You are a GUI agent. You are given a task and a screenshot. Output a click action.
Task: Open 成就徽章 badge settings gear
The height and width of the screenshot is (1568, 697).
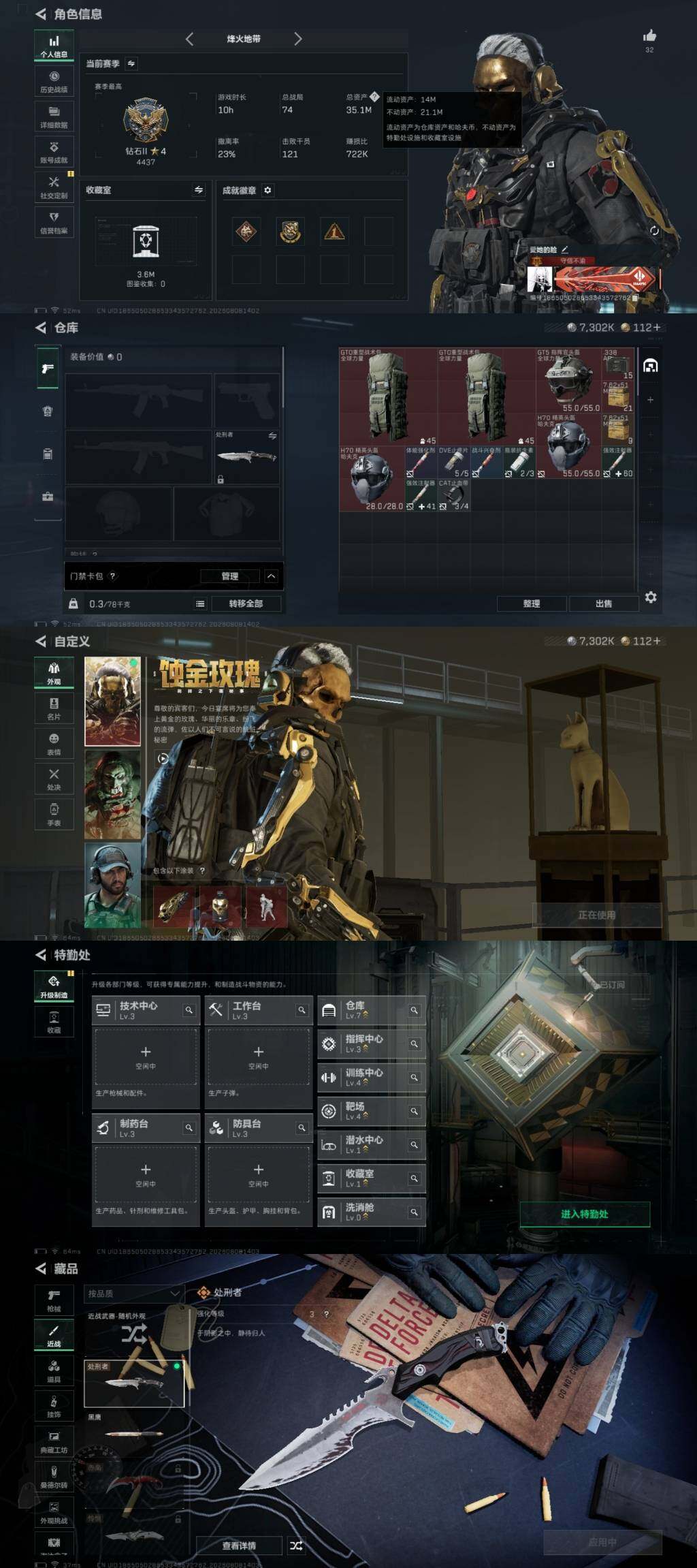[x=268, y=190]
